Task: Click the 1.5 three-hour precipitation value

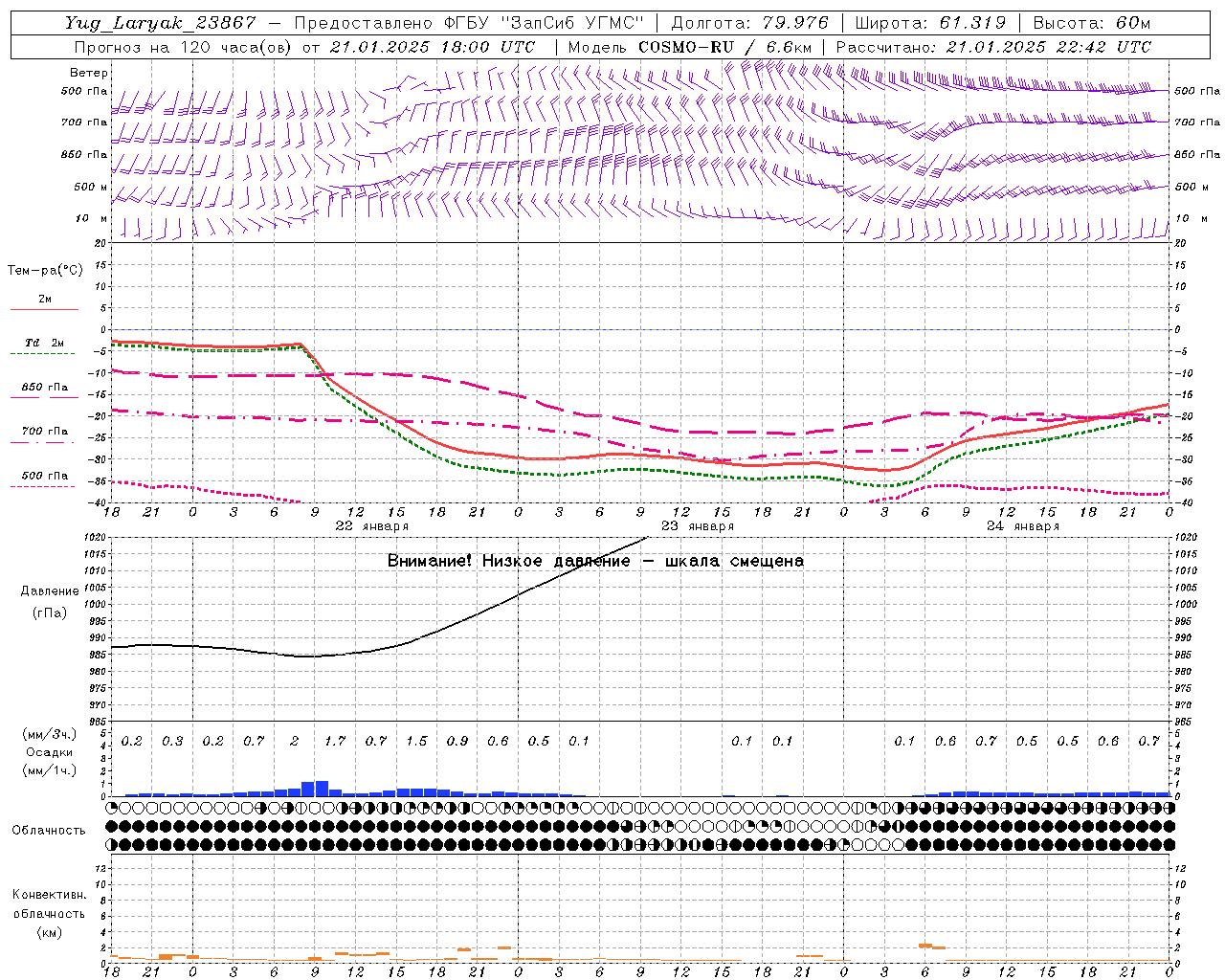Action: pos(416,742)
